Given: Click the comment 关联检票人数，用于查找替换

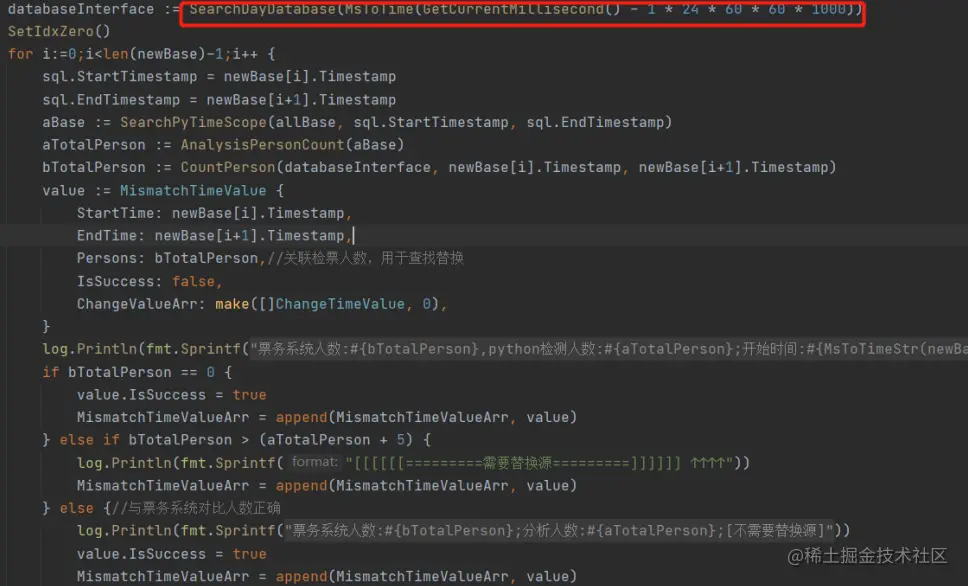Looking at the screenshot, I should pyautogui.click(x=365, y=258).
